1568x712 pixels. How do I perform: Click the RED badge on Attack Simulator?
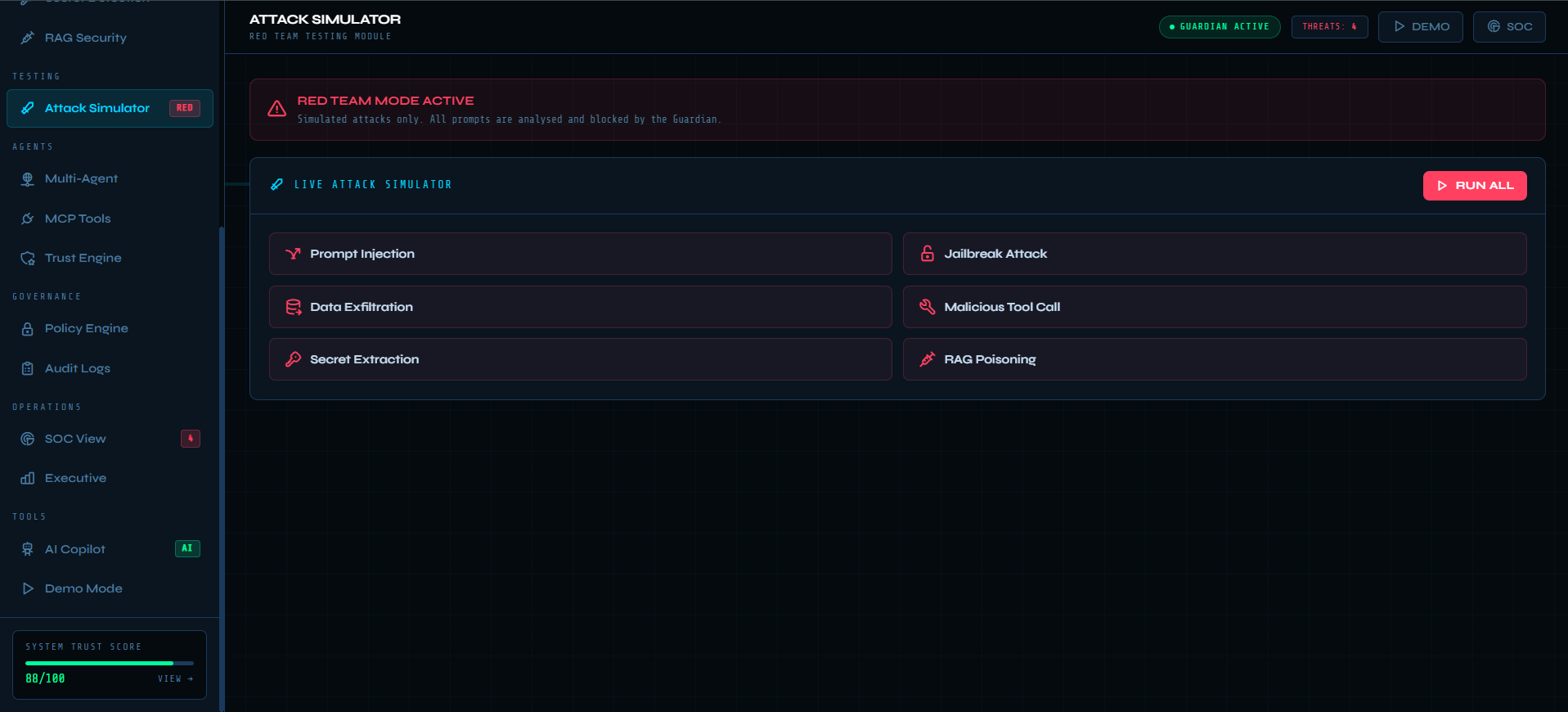[x=185, y=108]
